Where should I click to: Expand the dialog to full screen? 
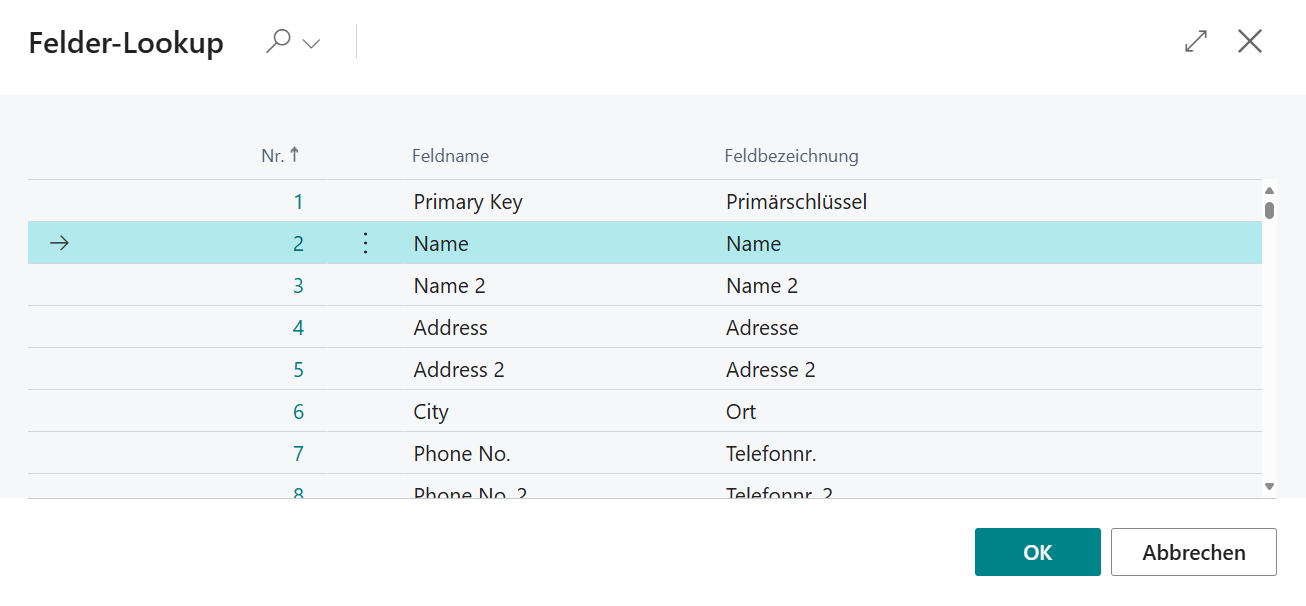click(1194, 42)
